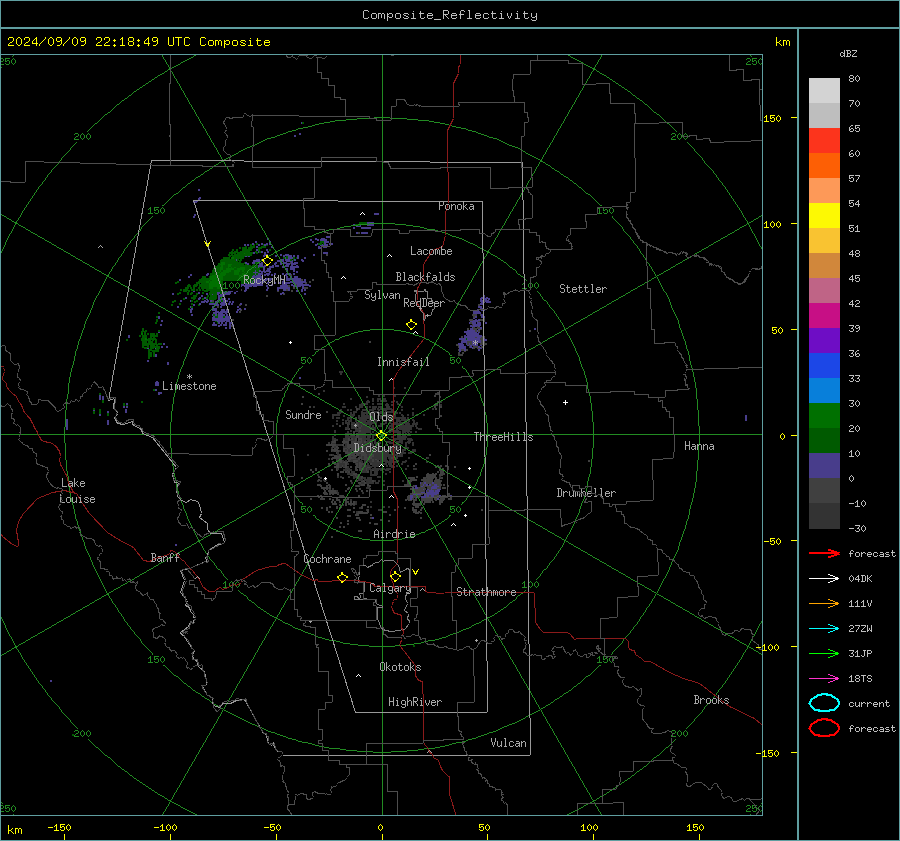Image resolution: width=900 pixels, height=841 pixels.
Task: Click the cyan current ellipse legend icon
Action: (824, 703)
